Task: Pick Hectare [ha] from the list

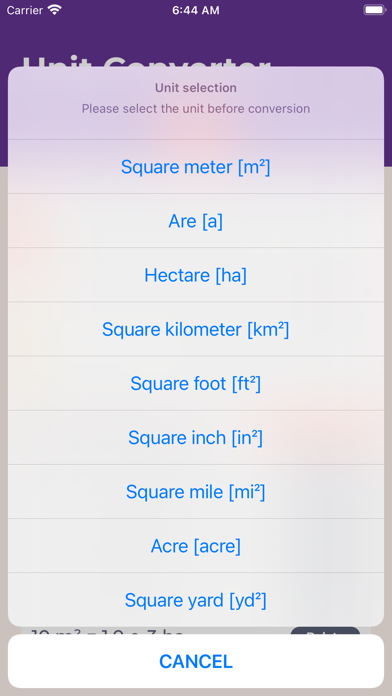Action: 196,275
